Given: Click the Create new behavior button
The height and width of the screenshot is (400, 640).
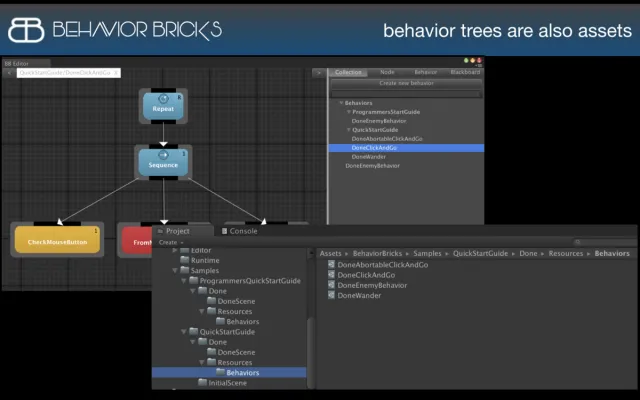Looking at the screenshot, I should coord(406,83).
